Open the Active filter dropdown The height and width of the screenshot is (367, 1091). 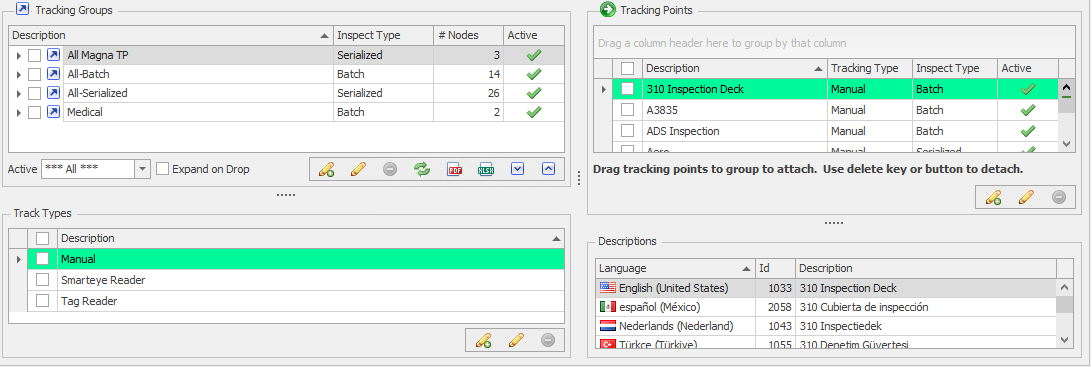[143, 169]
